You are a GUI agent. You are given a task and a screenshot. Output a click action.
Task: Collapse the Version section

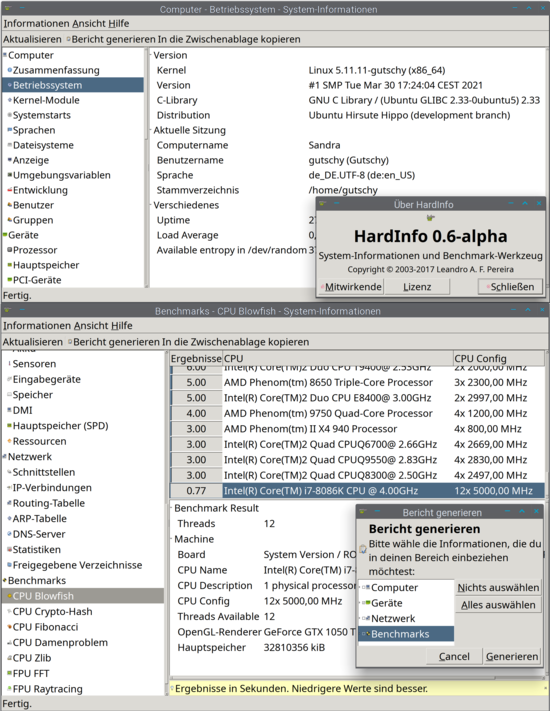click(x=151, y=55)
